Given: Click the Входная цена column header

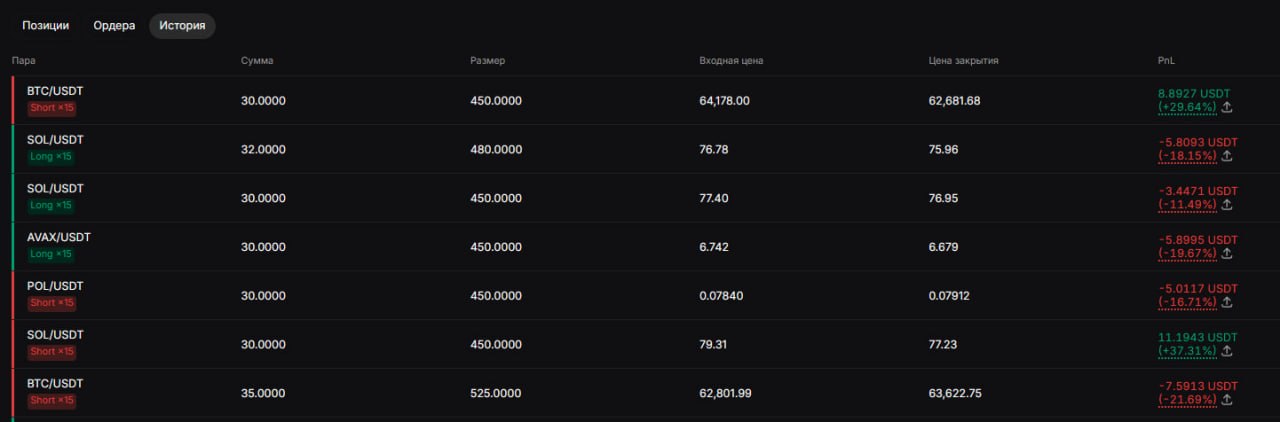Looking at the screenshot, I should click(731, 61).
